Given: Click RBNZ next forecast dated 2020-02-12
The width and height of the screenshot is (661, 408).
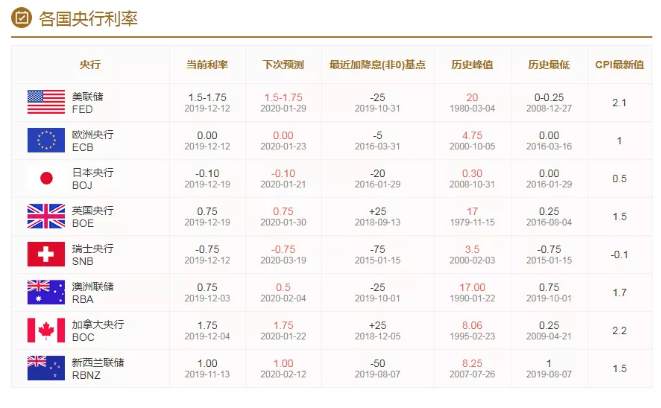Looking at the screenshot, I should [x=283, y=368].
